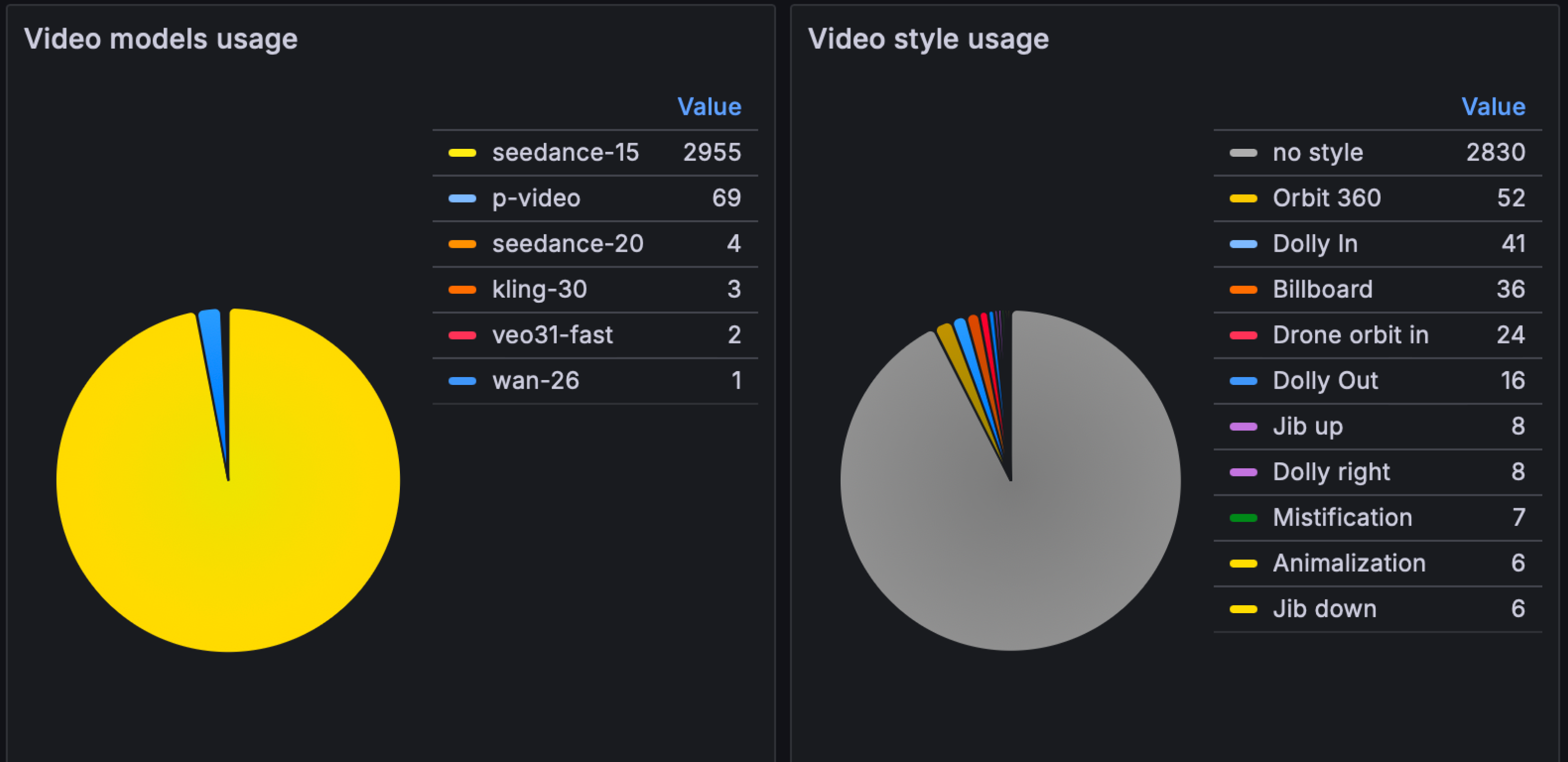Click the value 52 for Orbit 360
Screen dimensions: 1568x762
click(1511, 199)
